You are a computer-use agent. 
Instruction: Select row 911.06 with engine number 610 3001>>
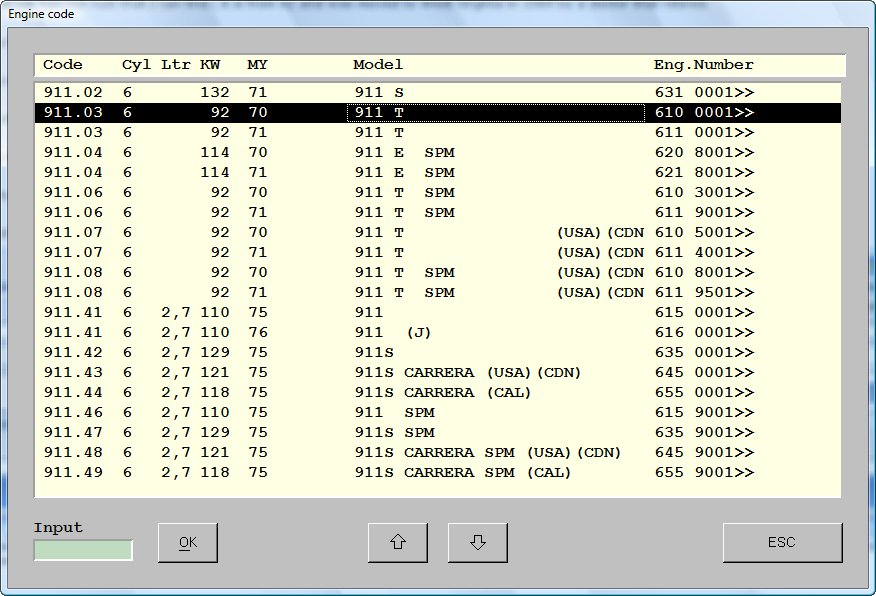(x=437, y=192)
